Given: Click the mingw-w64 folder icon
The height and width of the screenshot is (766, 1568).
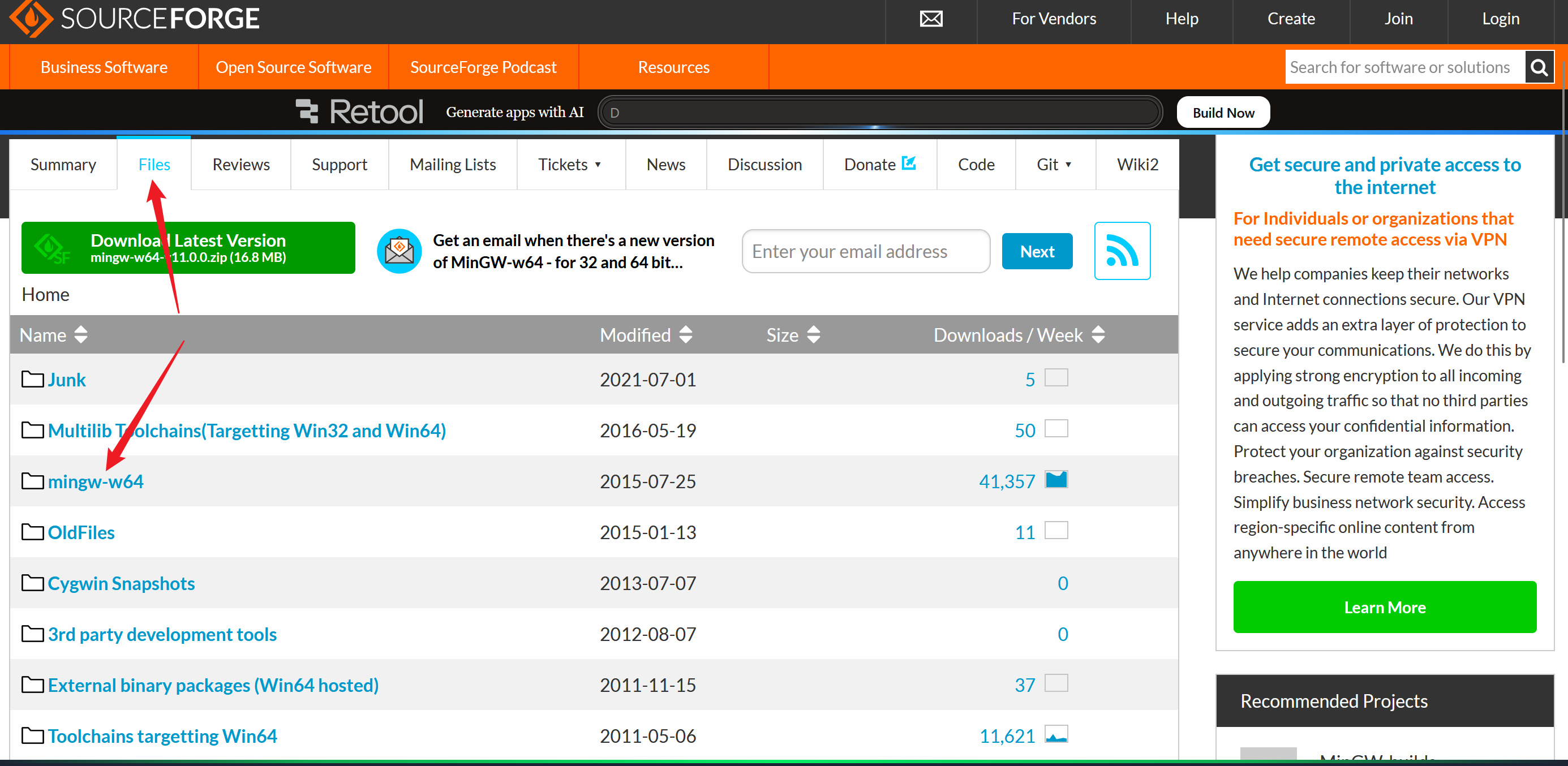Looking at the screenshot, I should (x=32, y=481).
